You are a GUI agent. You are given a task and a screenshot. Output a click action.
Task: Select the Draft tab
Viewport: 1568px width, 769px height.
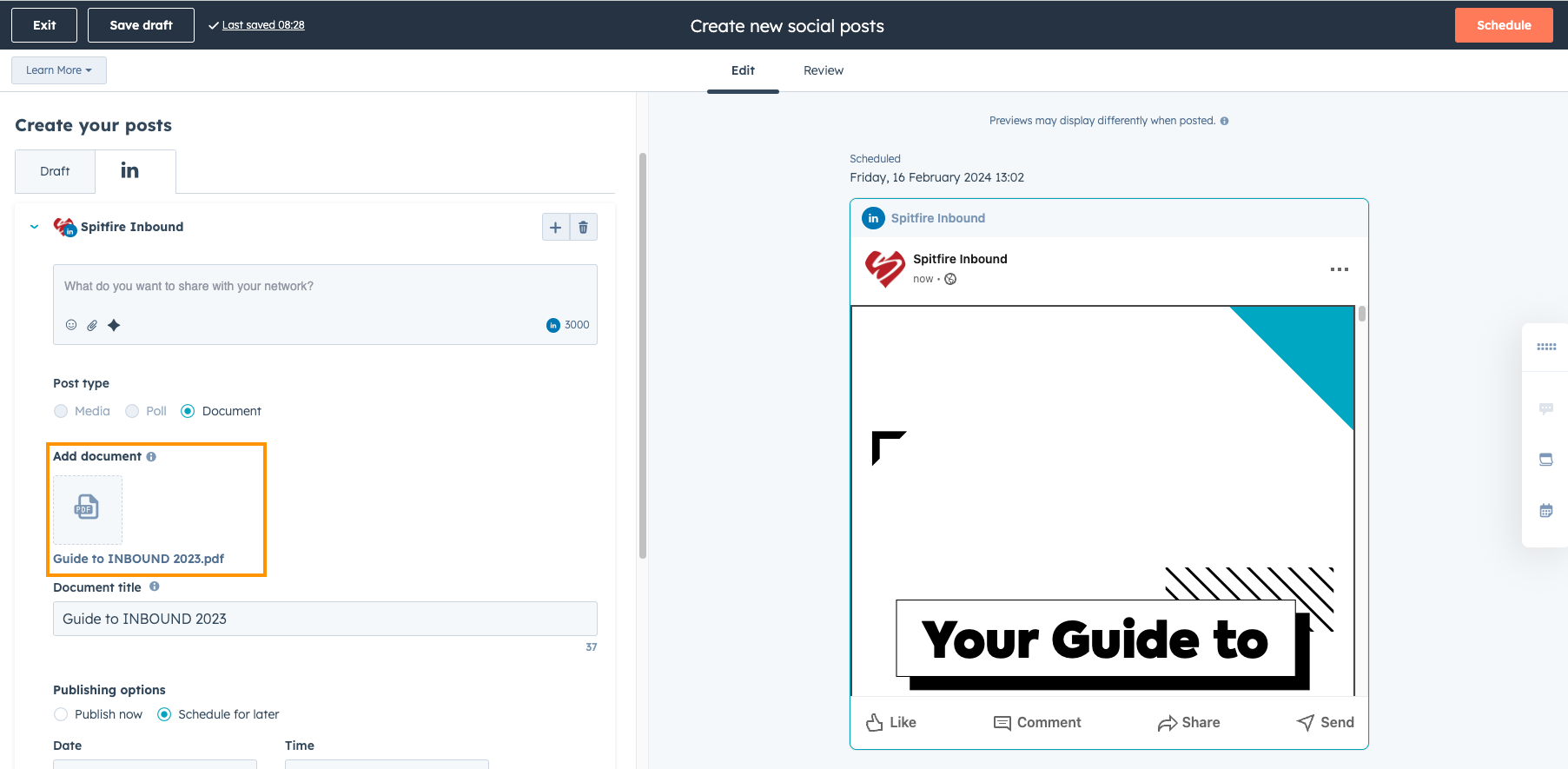55,171
